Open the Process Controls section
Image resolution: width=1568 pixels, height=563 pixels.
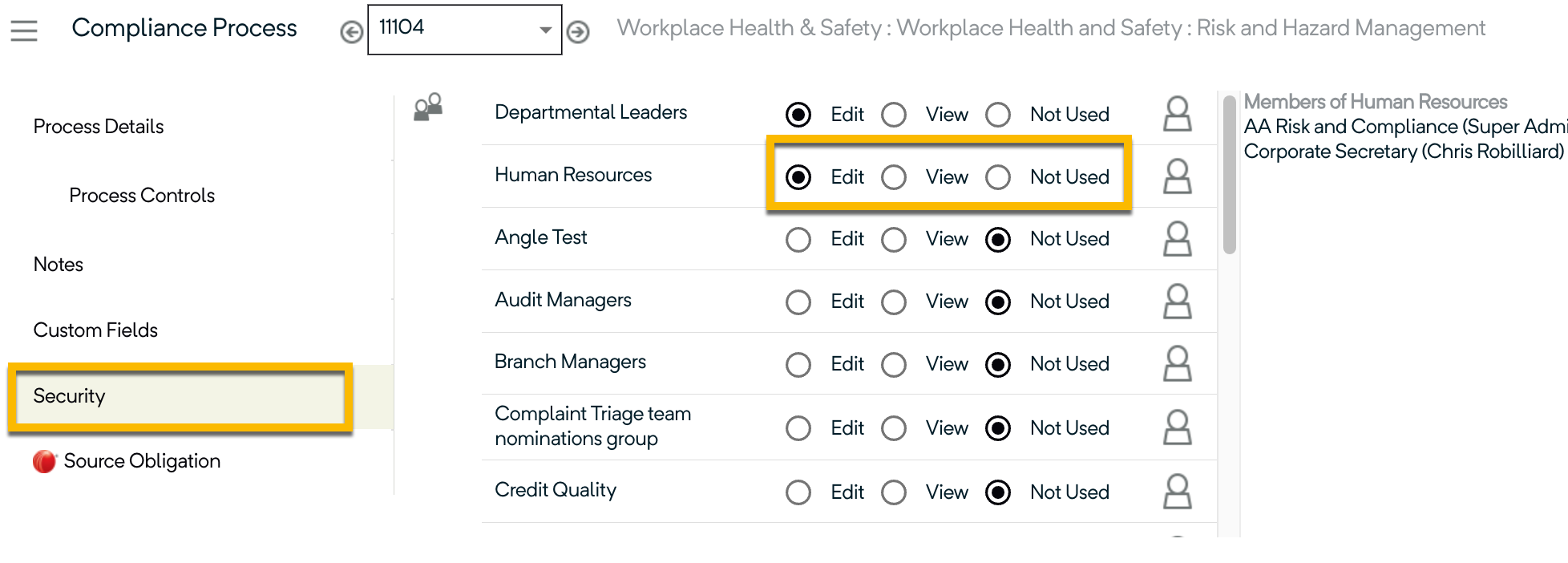(142, 196)
